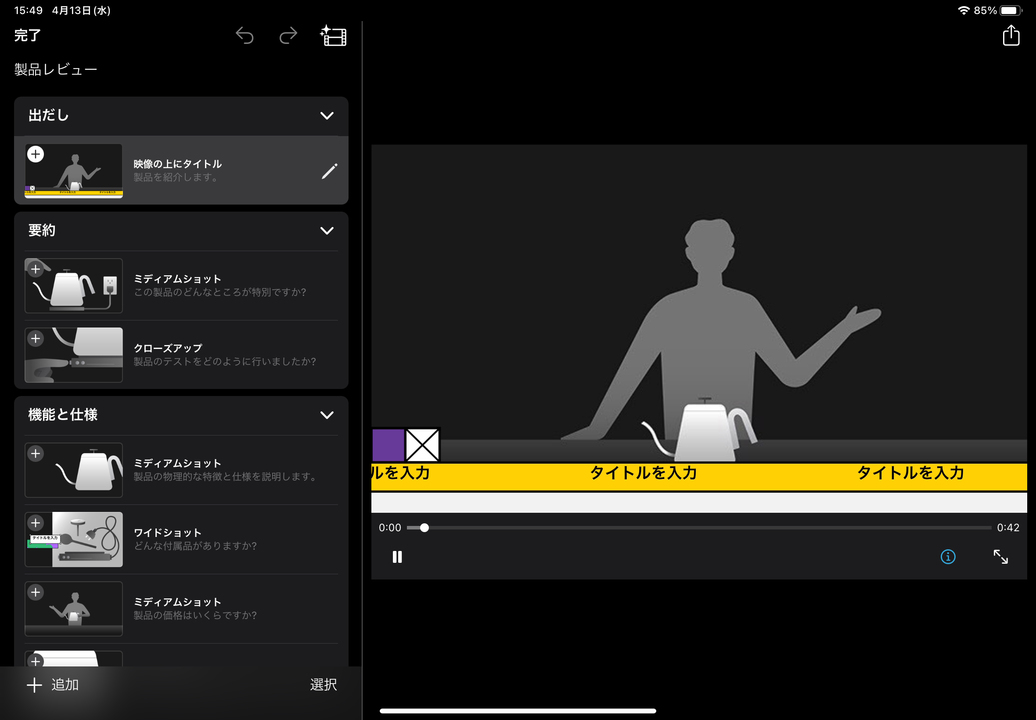Add media to クローズアップ shot plus icon
This screenshot has width=1036, height=720.
(x=36, y=339)
